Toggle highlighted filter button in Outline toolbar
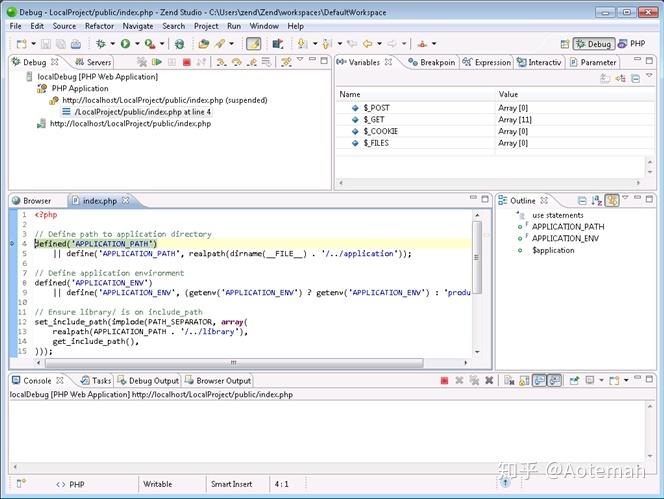Viewport: 664px width, 499px height. [612, 200]
